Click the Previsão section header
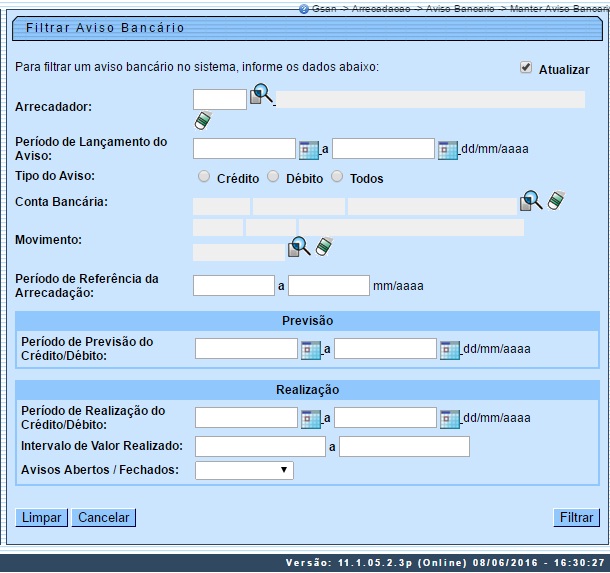Screen dimensions: 610x573 tap(307, 321)
